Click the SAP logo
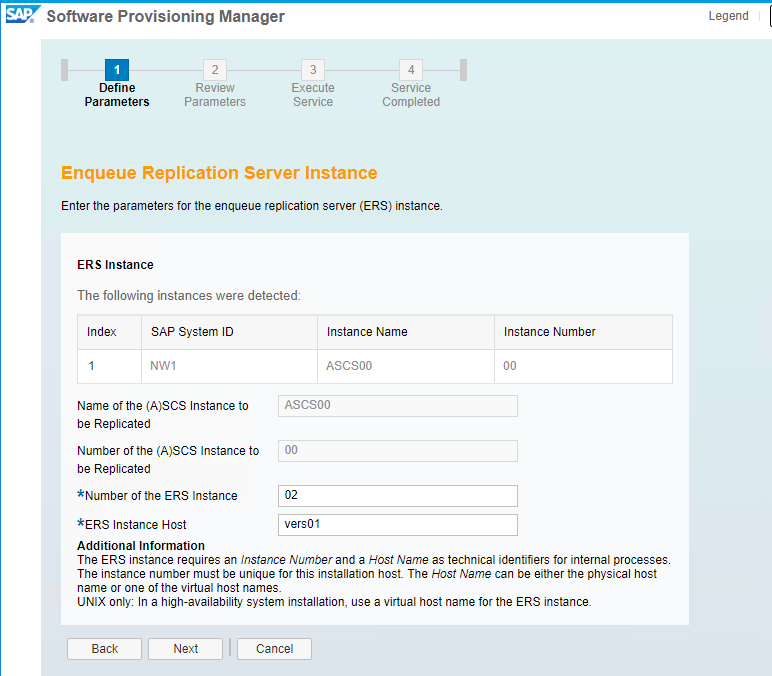 [22, 15]
